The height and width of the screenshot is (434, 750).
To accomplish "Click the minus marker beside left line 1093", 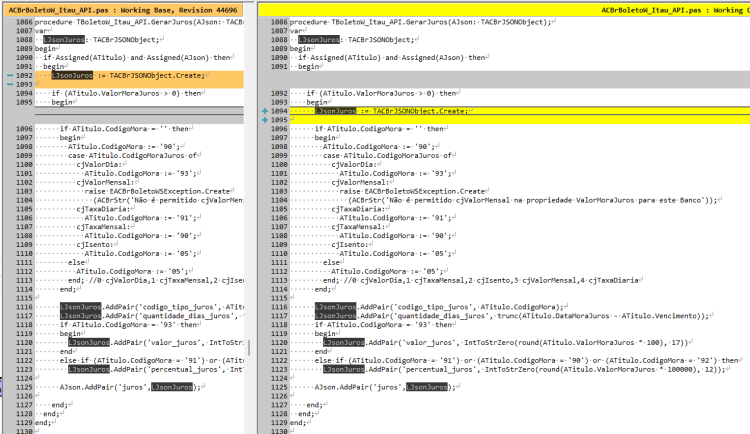I will tap(10, 84).
